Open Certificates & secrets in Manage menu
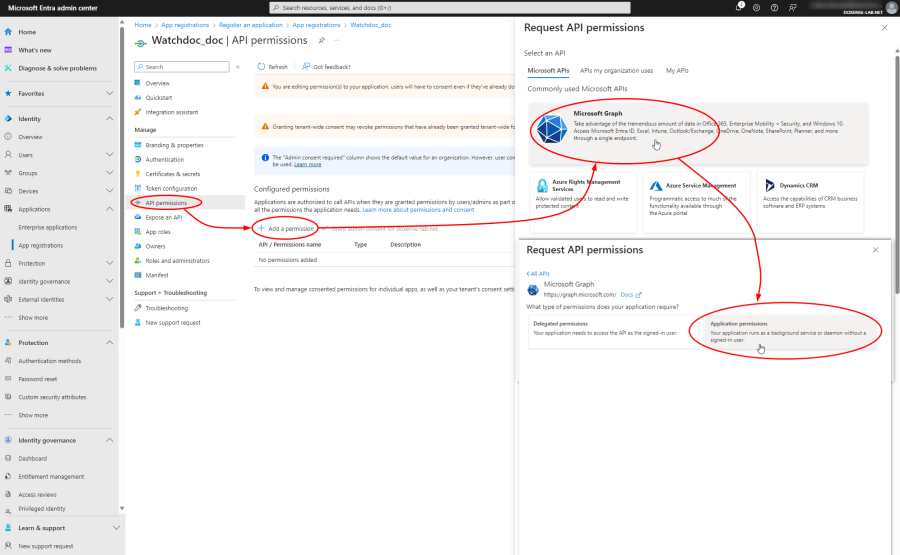 [173, 174]
